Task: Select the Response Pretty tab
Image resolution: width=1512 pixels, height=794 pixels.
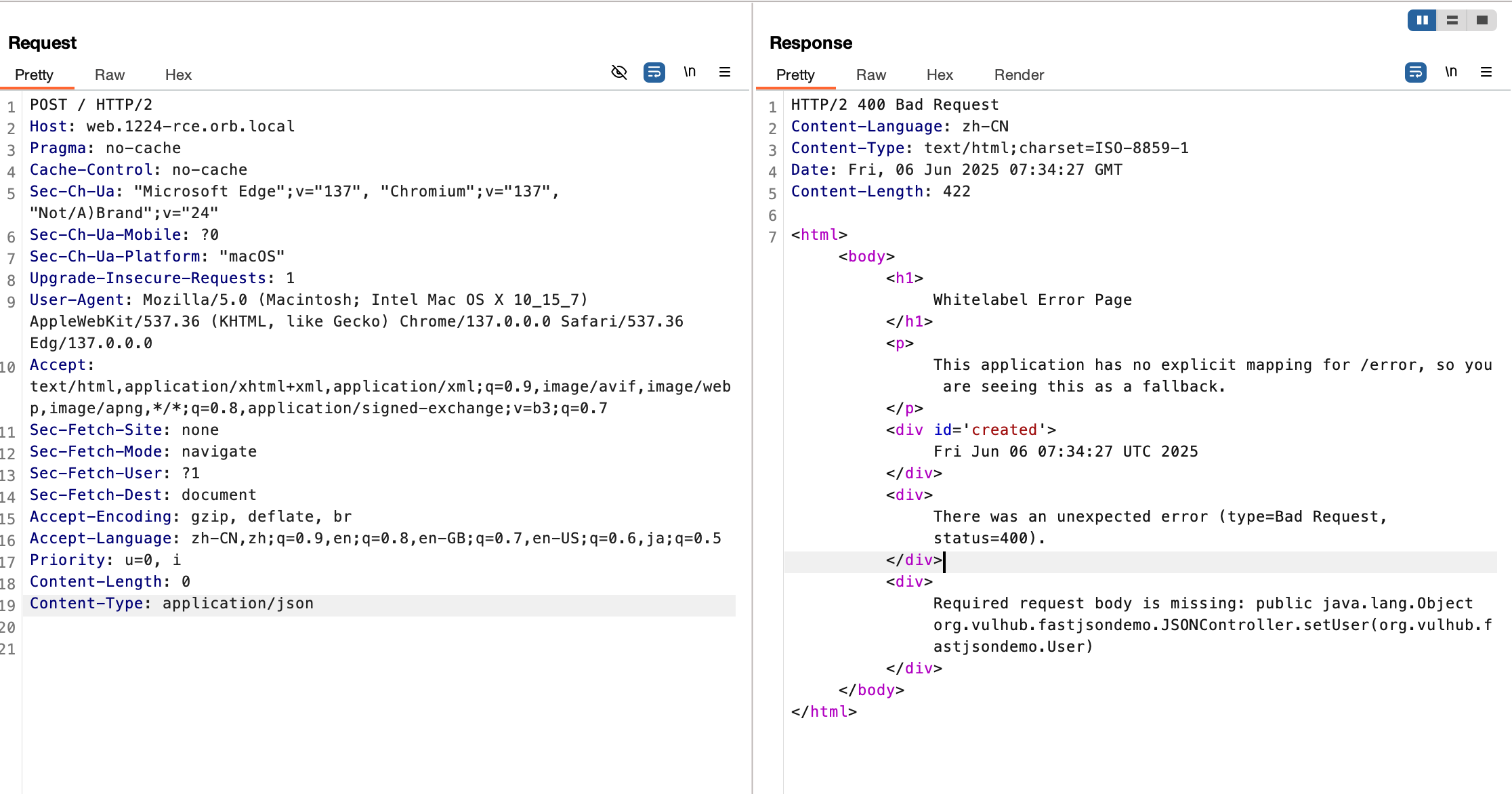Action: coord(796,75)
